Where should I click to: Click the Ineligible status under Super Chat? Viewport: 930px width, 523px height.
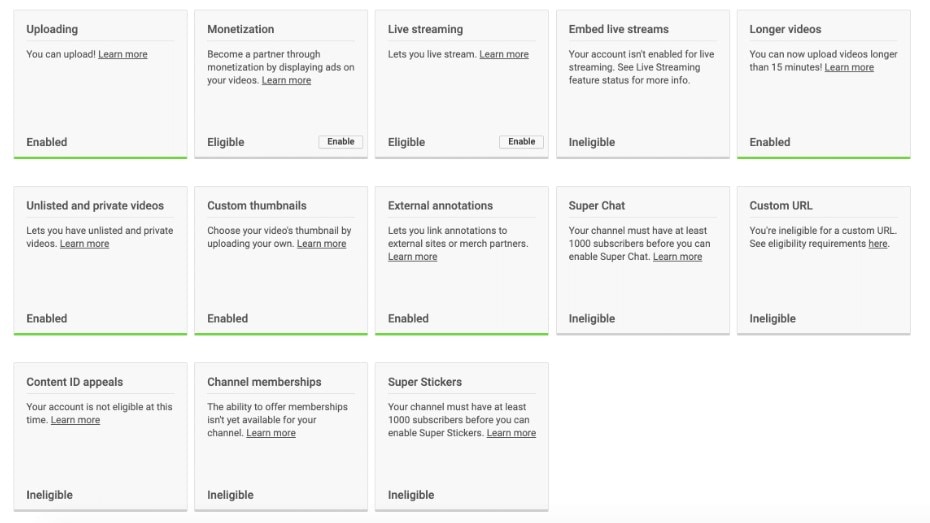pyautogui.click(x=591, y=319)
